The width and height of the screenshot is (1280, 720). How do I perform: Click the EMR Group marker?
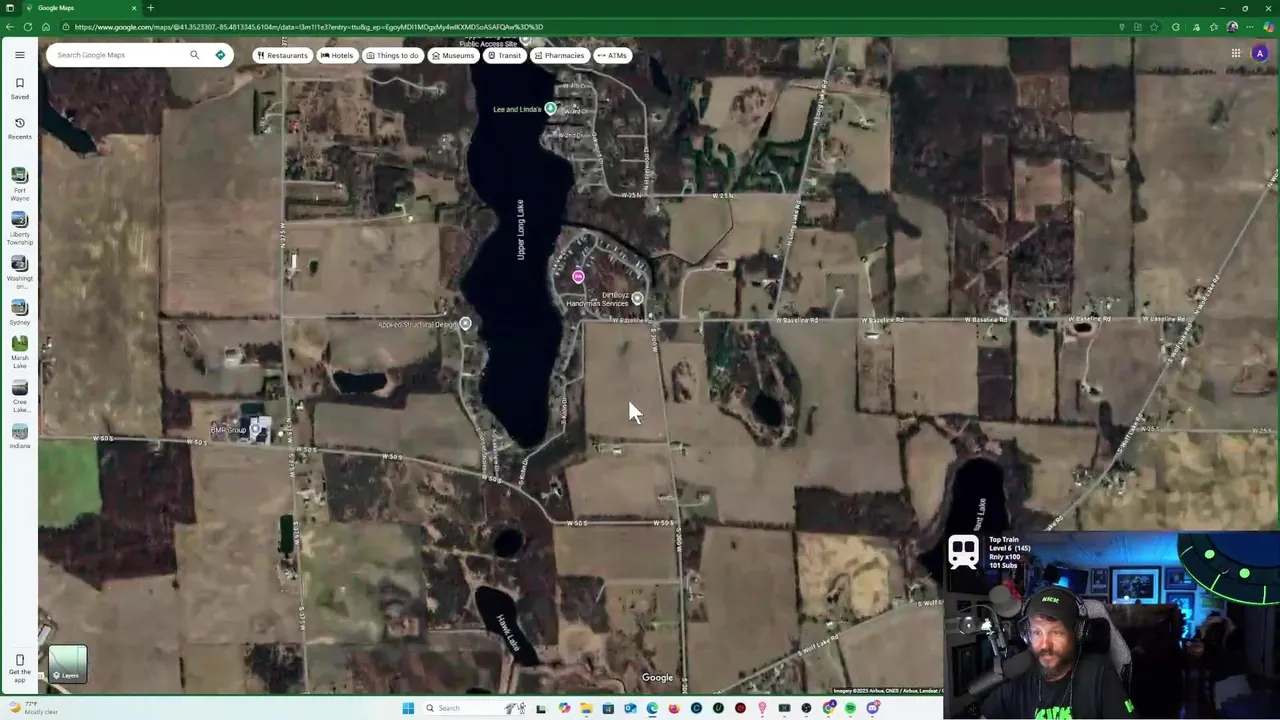pyautogui.click(x=255, y=429)
